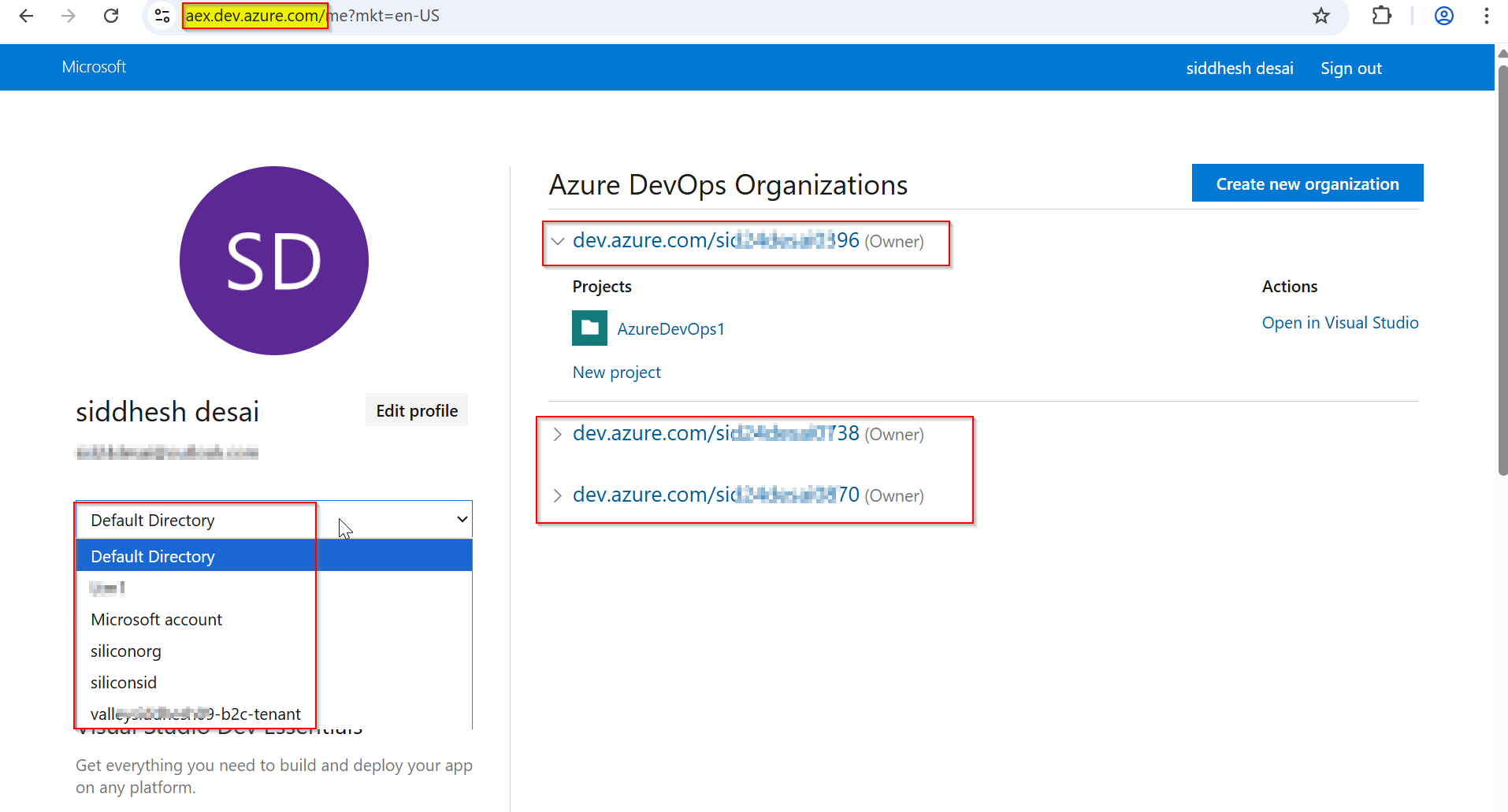
Task: Click the Actions column label
Action: pyautogui.click(x=1290, y=287)
